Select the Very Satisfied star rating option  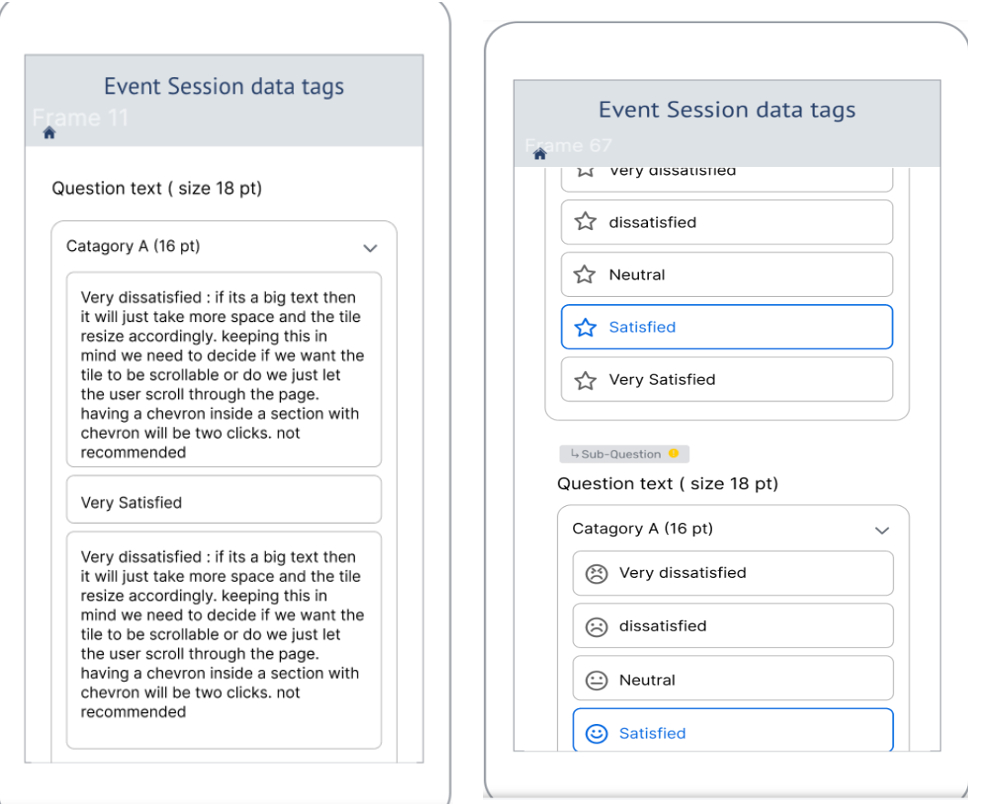click(x=727, y=379)
